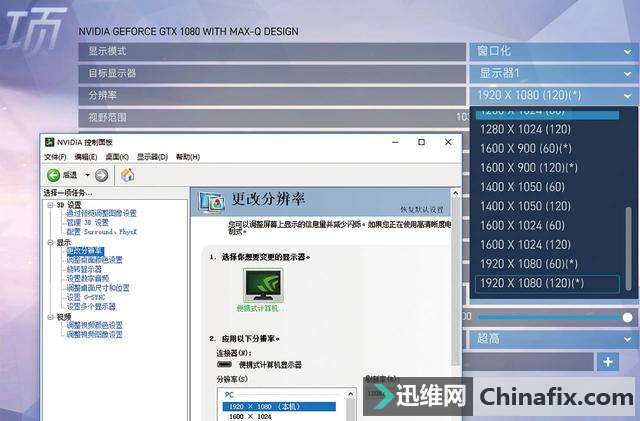Click up arrow of NVIDIA resolution list scrollbar
640x421 pixels.
[350, 394]
